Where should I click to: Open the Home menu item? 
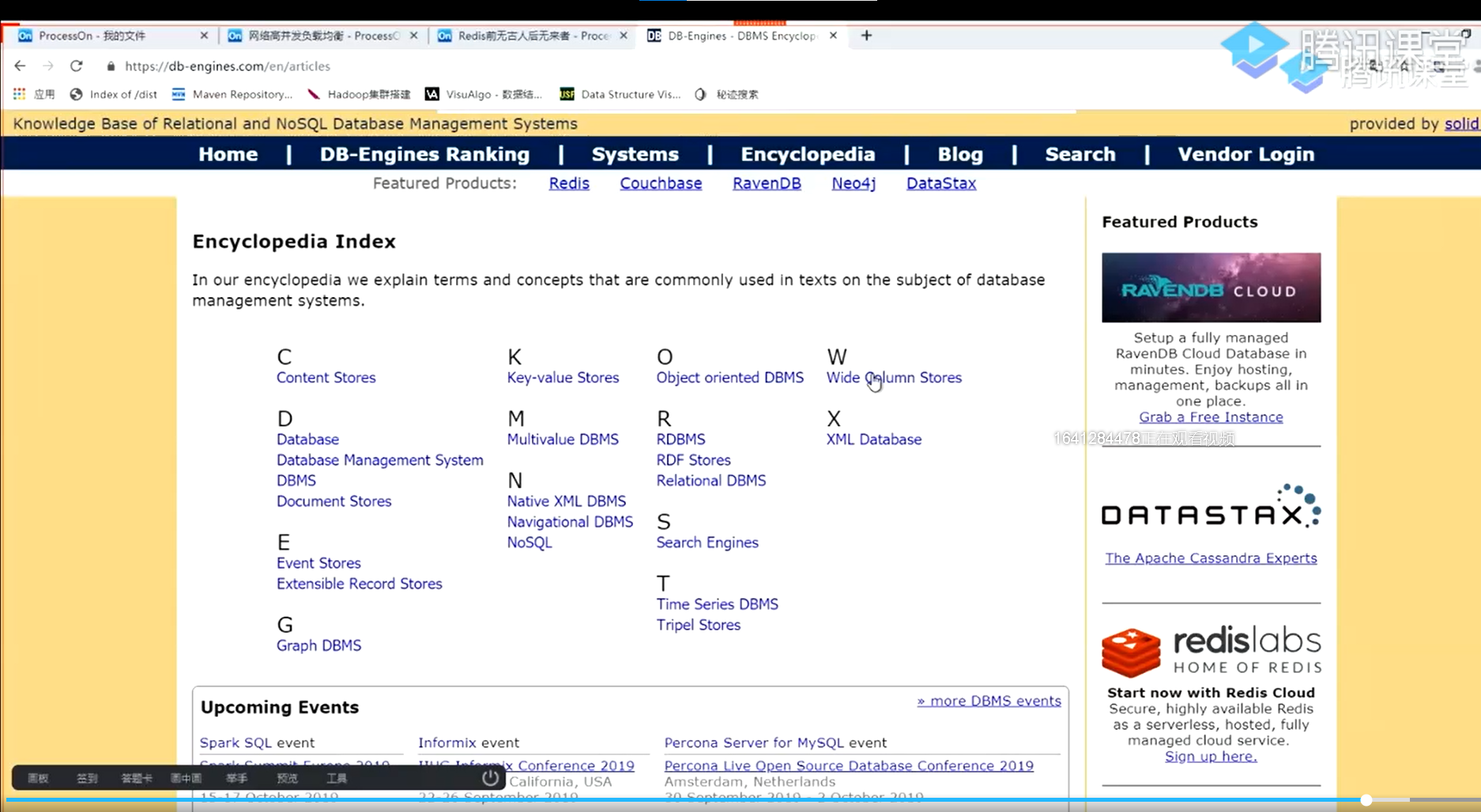tap(228, 154)
